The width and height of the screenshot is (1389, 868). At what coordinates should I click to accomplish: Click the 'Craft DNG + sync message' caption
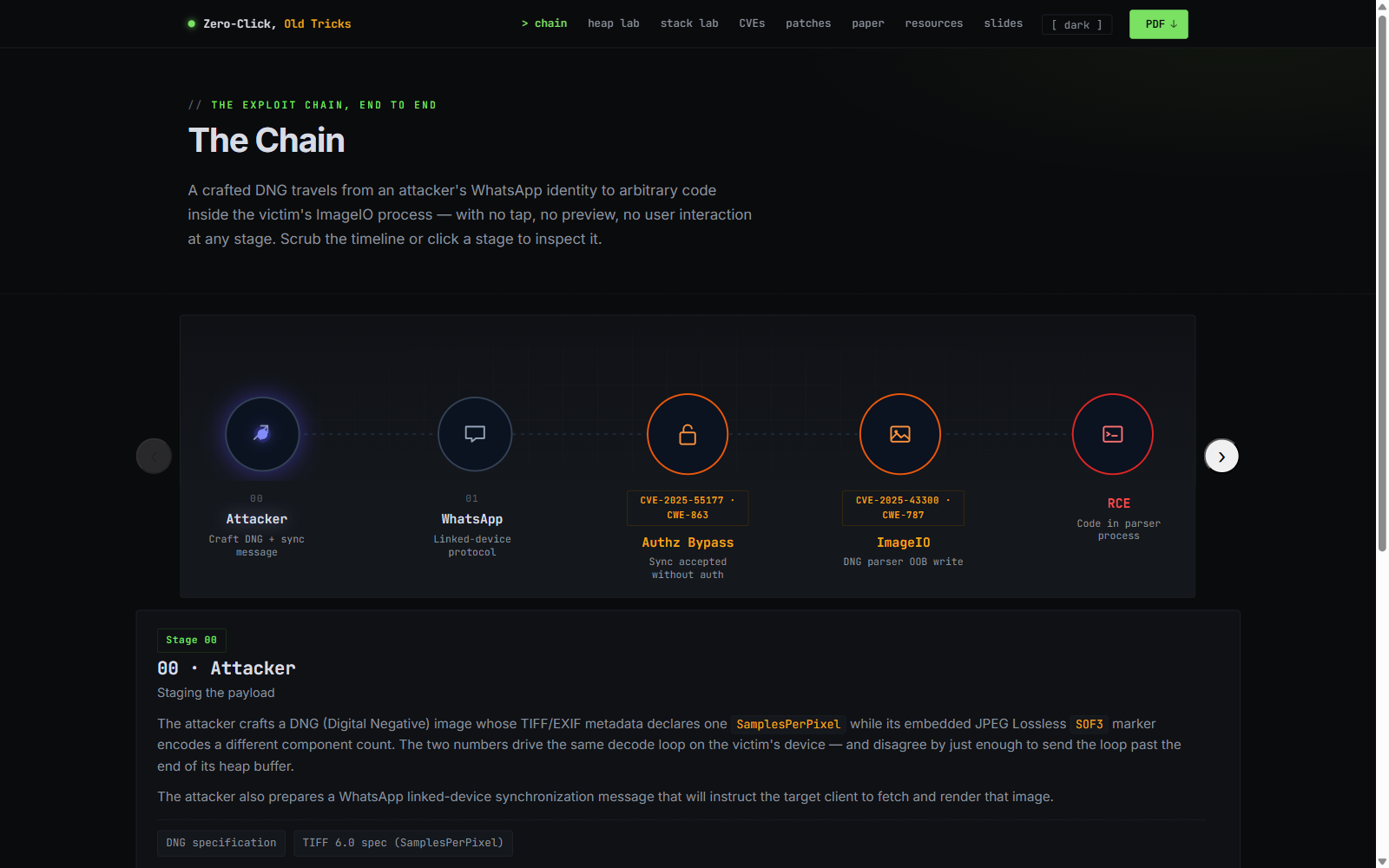[x=257, y=546]
